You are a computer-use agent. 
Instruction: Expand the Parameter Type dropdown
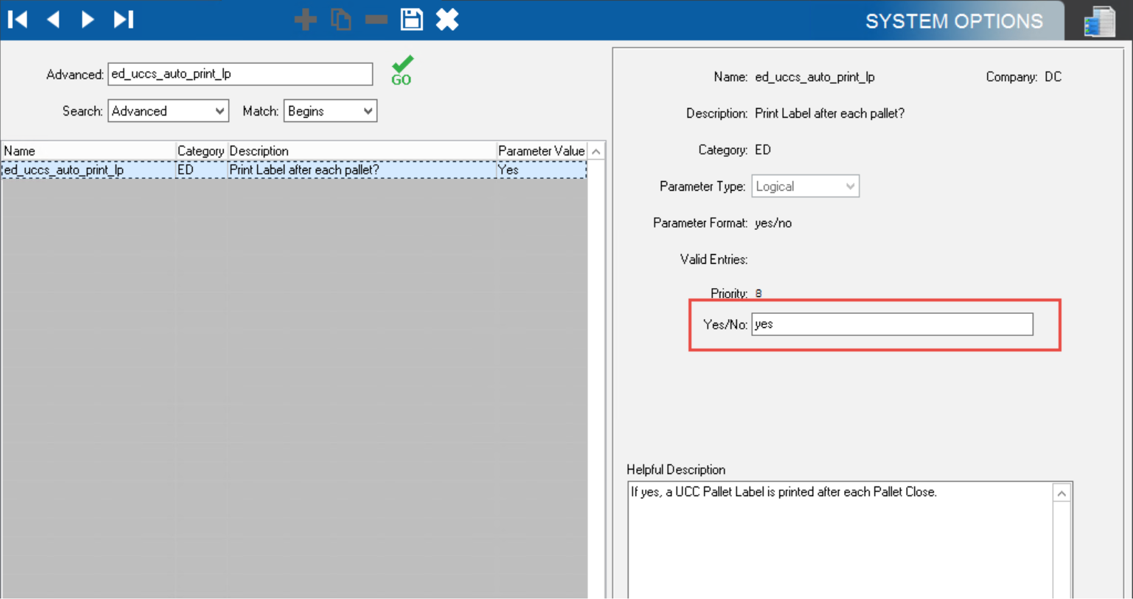[805, 187]
